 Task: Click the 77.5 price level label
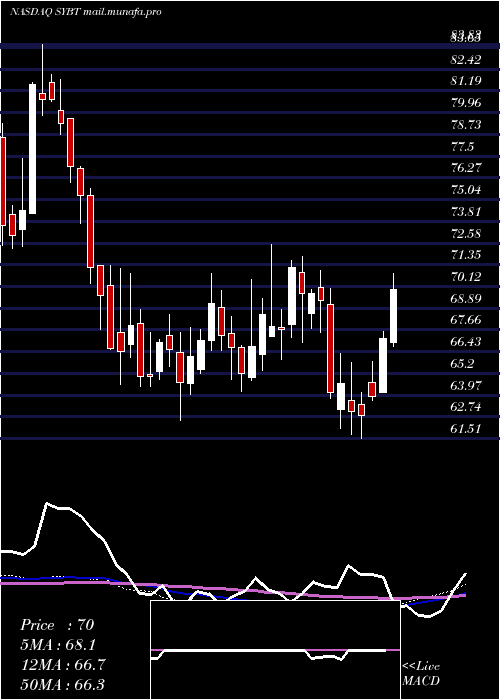(x=462, y=146)
